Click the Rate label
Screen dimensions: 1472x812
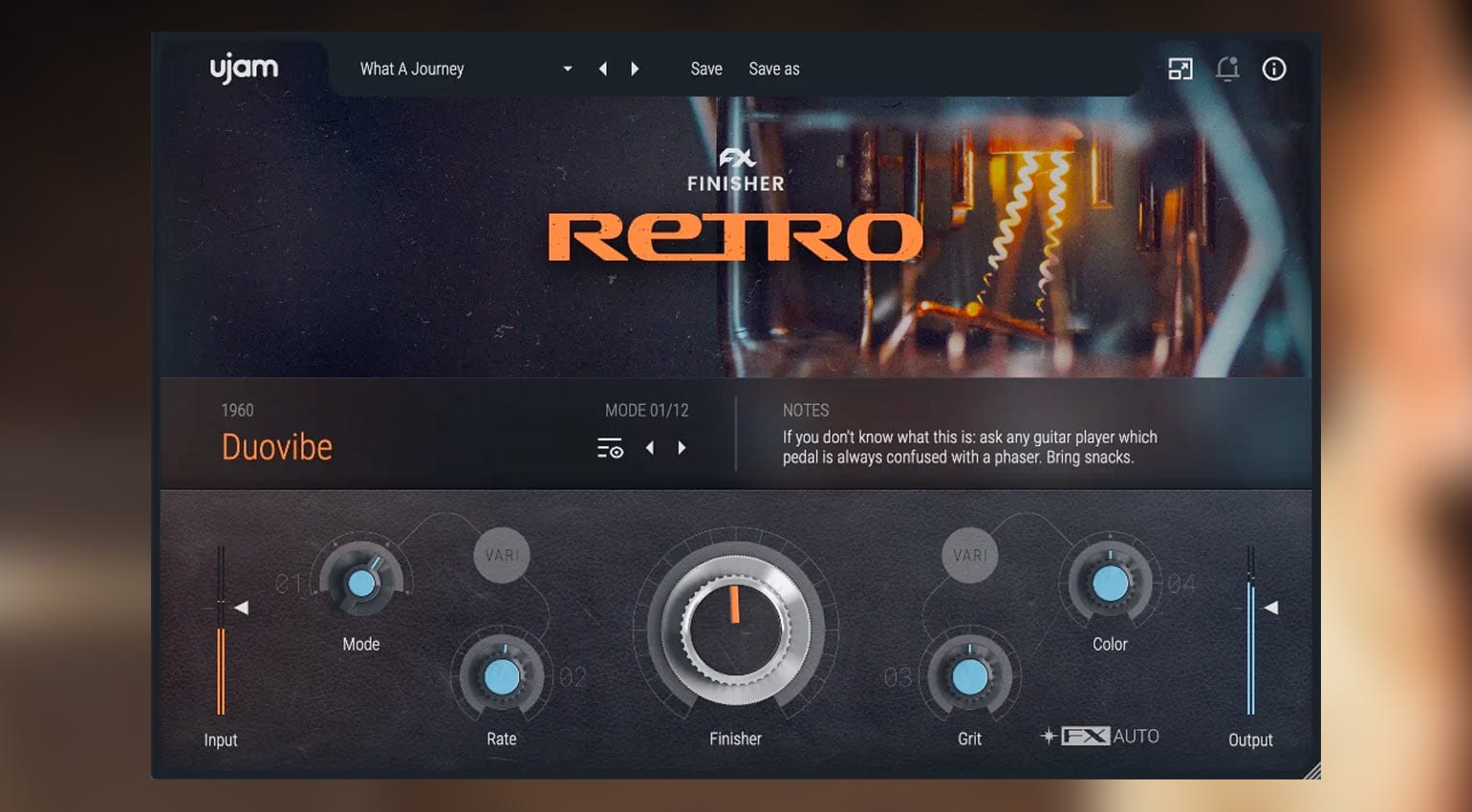[502, 738]
